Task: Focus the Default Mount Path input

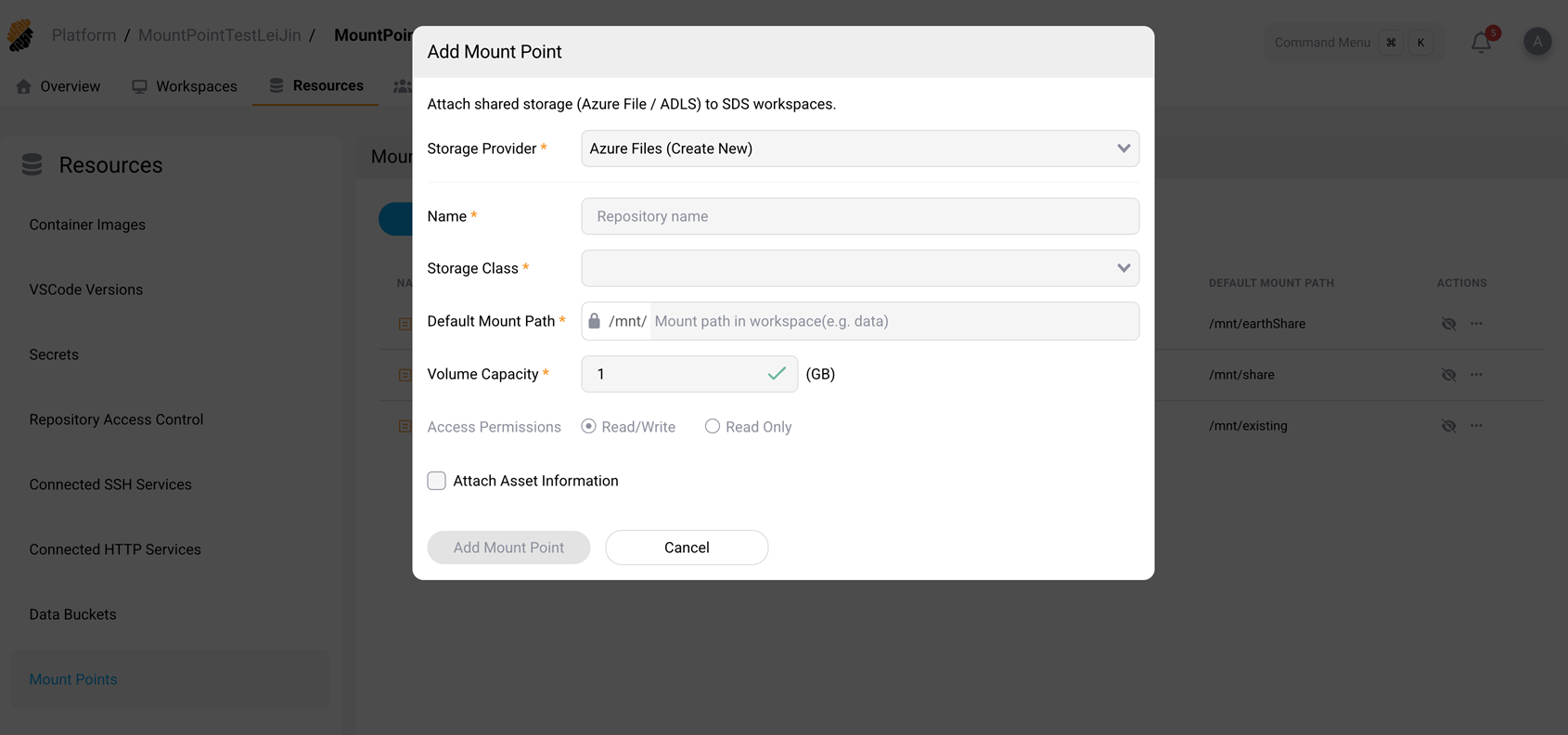Action: (x=894, y=321)
